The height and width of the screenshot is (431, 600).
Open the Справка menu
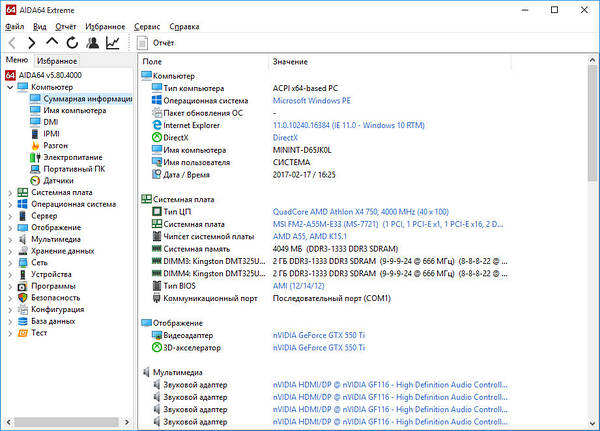pos(184,26)
